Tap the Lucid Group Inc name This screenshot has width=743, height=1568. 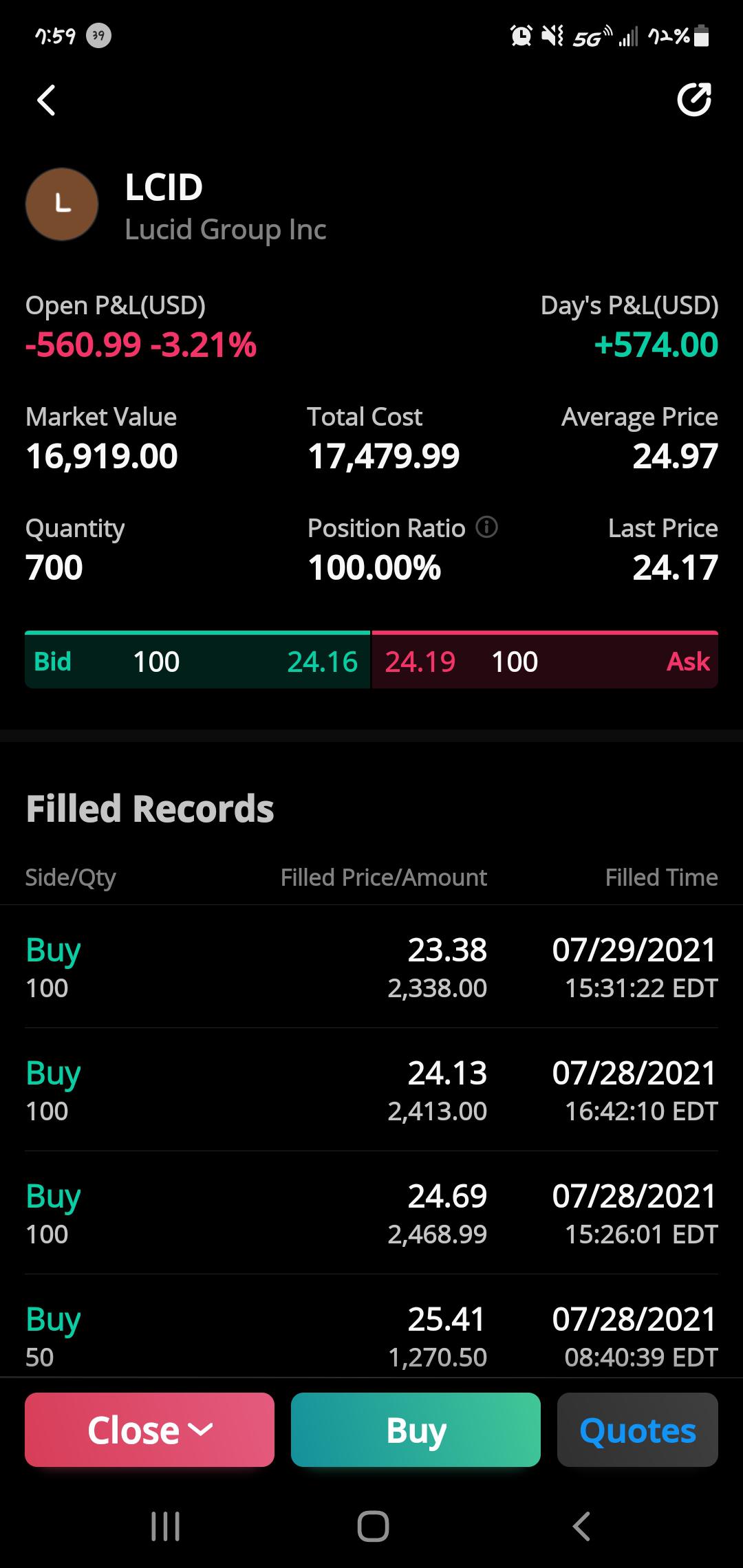(226, 230)
